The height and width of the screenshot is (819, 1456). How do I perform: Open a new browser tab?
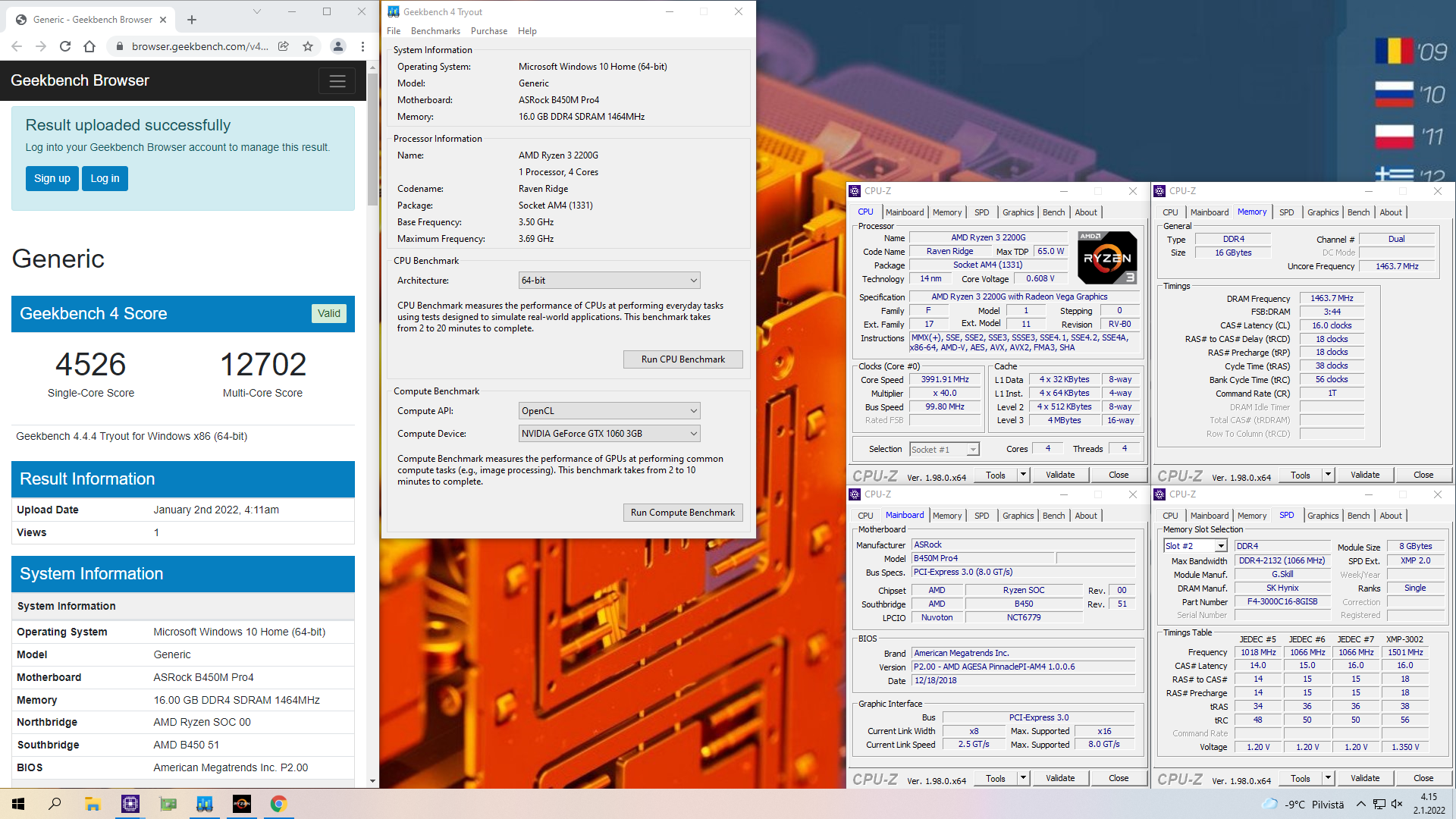[192, 20]
